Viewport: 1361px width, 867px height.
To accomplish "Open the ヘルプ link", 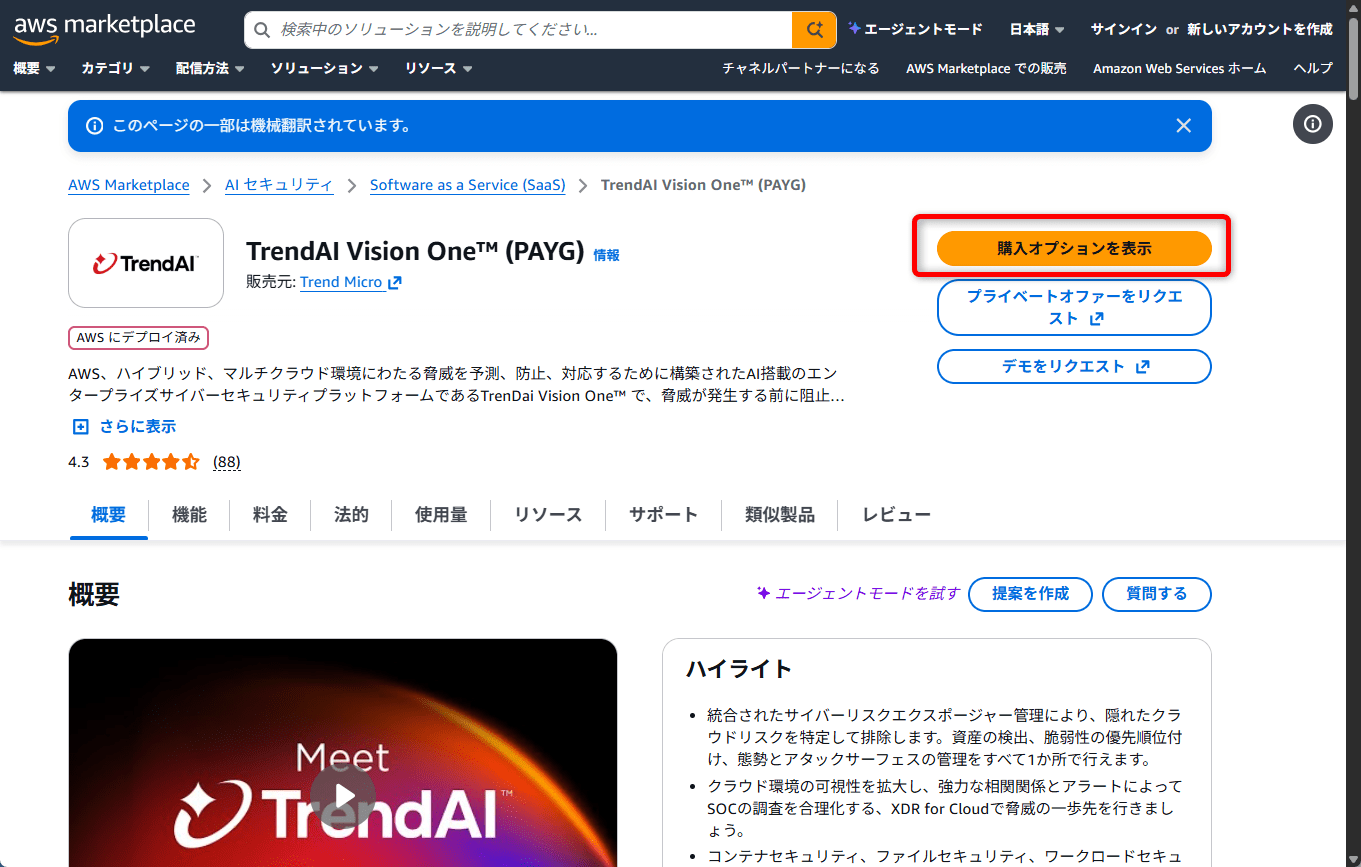I will [x=1313, y=69].
